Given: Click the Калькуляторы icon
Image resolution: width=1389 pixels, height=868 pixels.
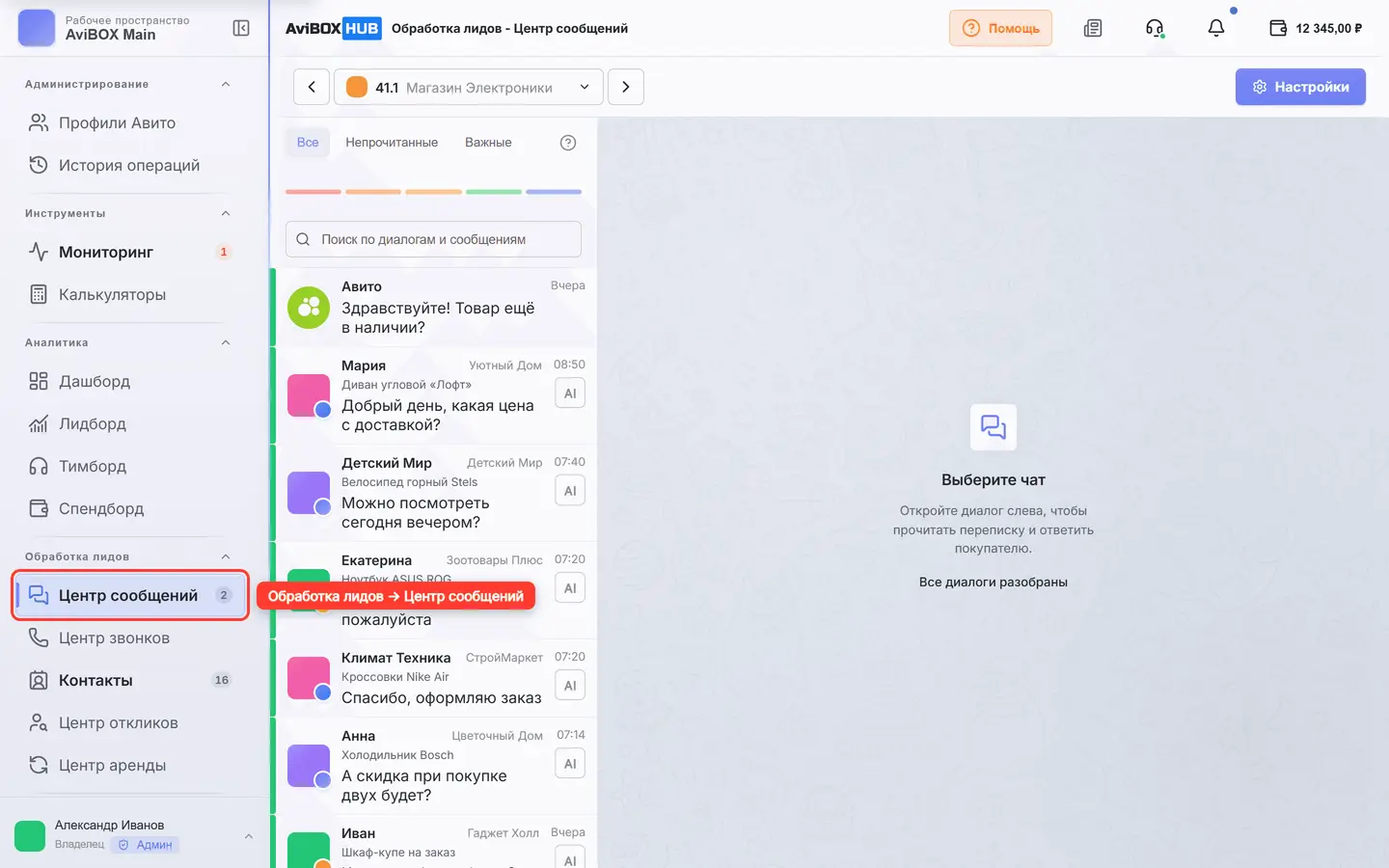Looking at the screenshot, I should pos(39,294).
